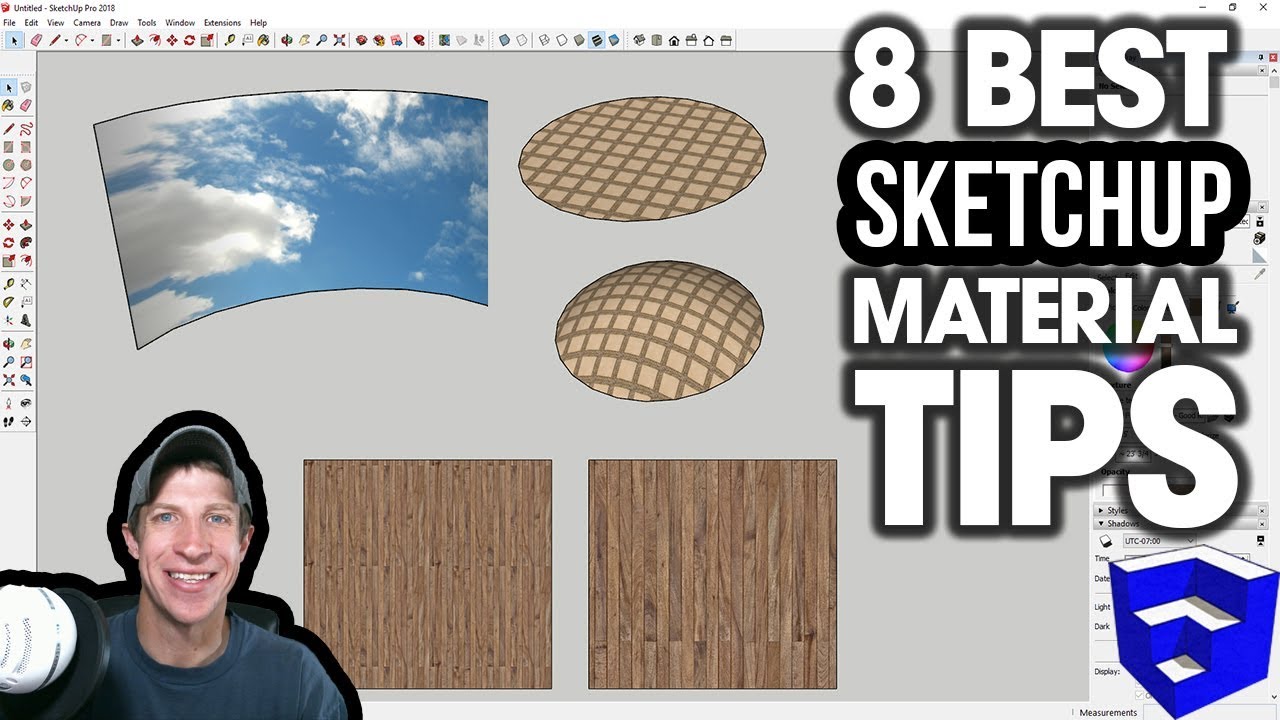Switch to the Front view
Screen dimensions: 1280x720
coord(673,41)
